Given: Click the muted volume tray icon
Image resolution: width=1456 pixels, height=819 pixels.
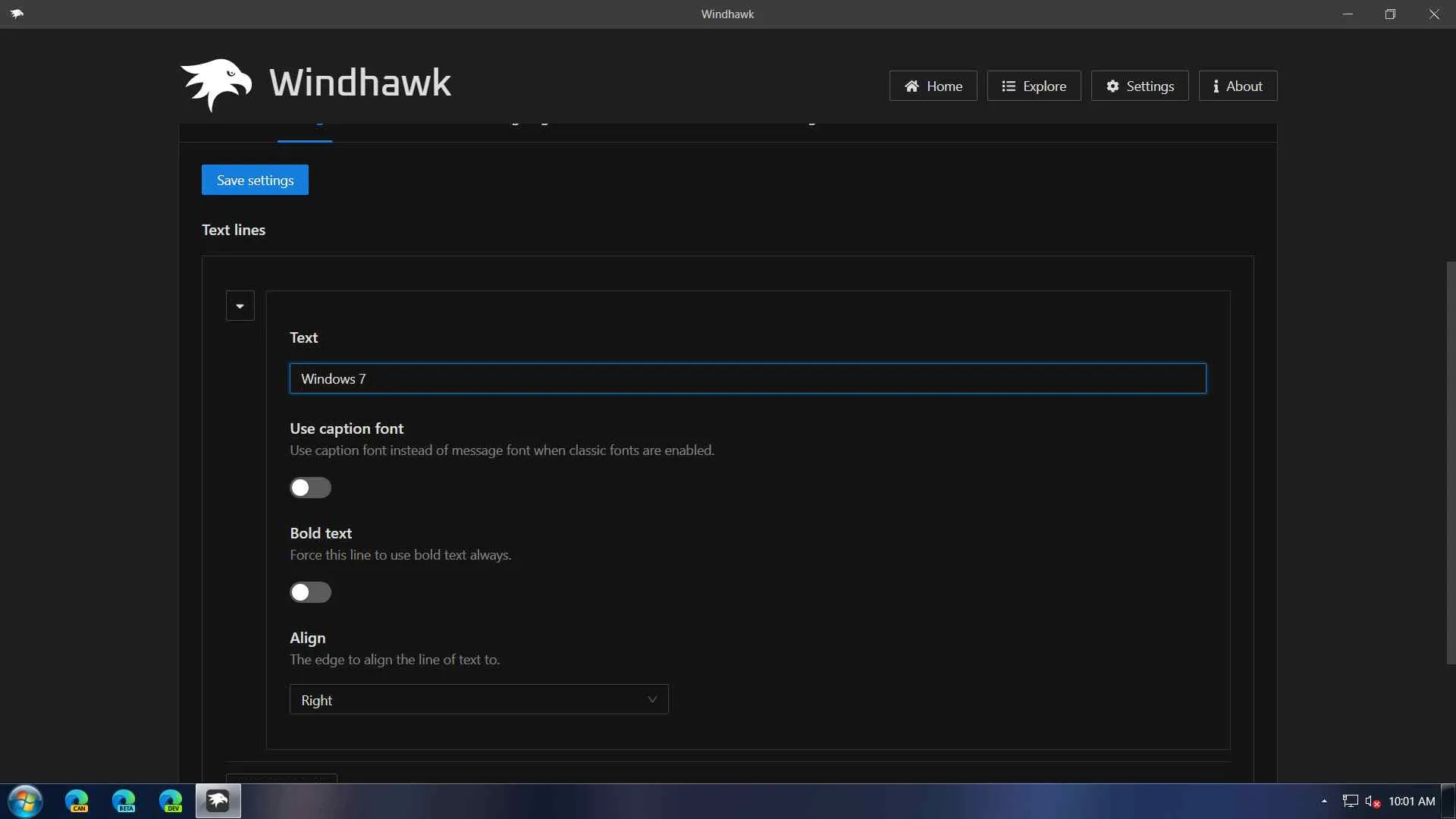Looking at the screenshot, I should [x=1372, y=801].
